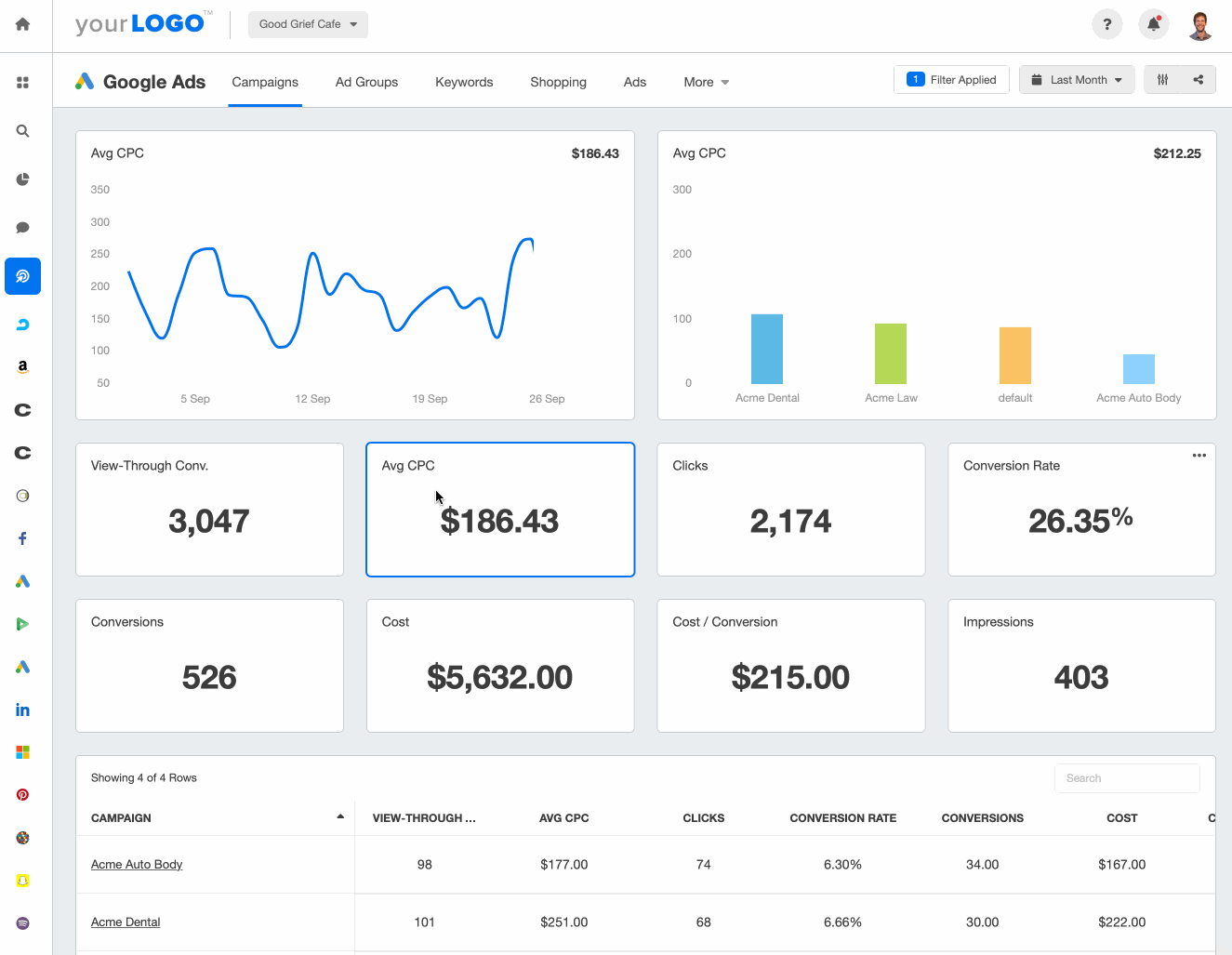The width and height of the screenshot is (1232, 955).
Task: Open the Acme Dental campaign link
Action: (126, 922)
